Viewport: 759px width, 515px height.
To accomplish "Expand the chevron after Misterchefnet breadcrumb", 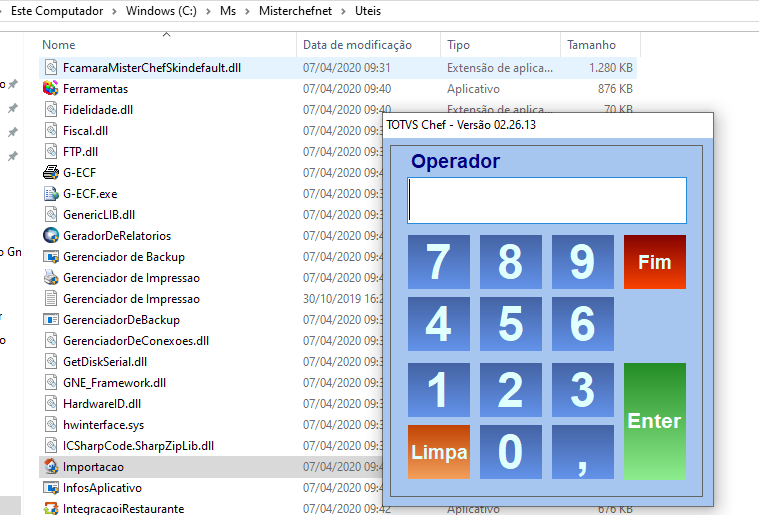I will click(343, 11).
